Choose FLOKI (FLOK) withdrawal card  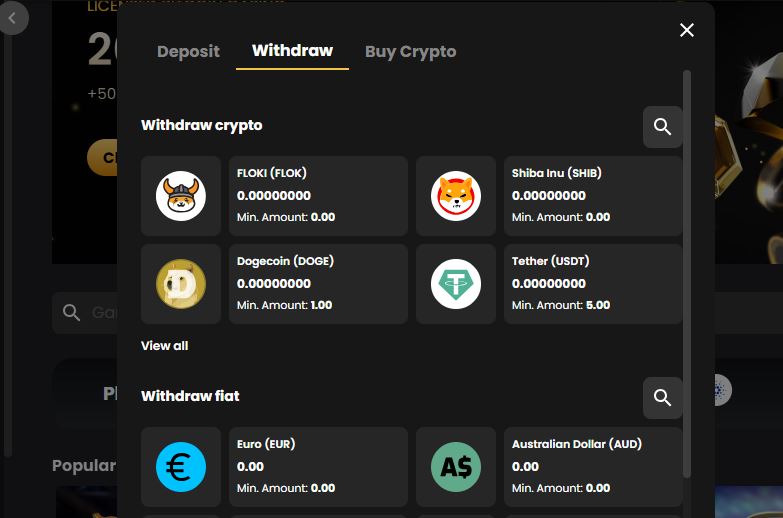click(x=318, y=196)
